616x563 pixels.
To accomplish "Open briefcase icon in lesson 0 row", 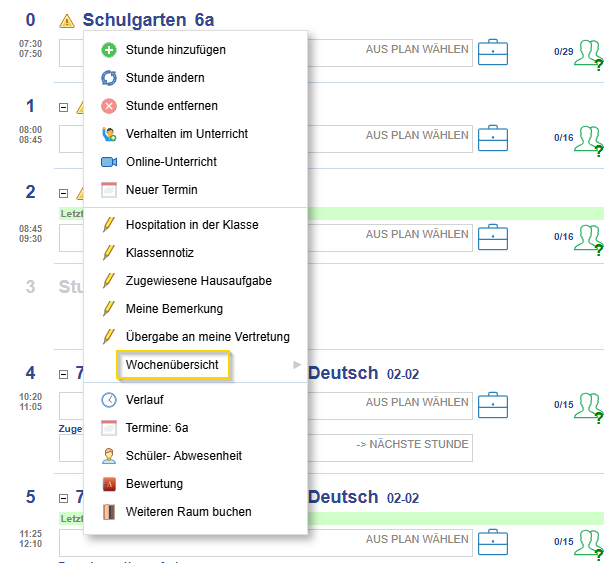I will (x=493, y=52).
